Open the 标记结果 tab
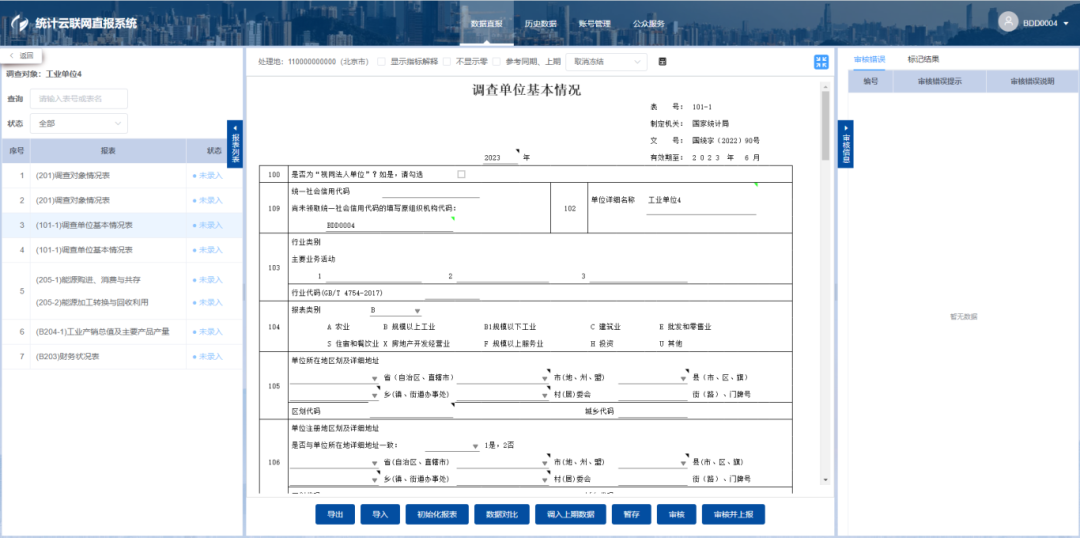The width and height of the screenshot is (1080, 538). [x=923, y=59]
